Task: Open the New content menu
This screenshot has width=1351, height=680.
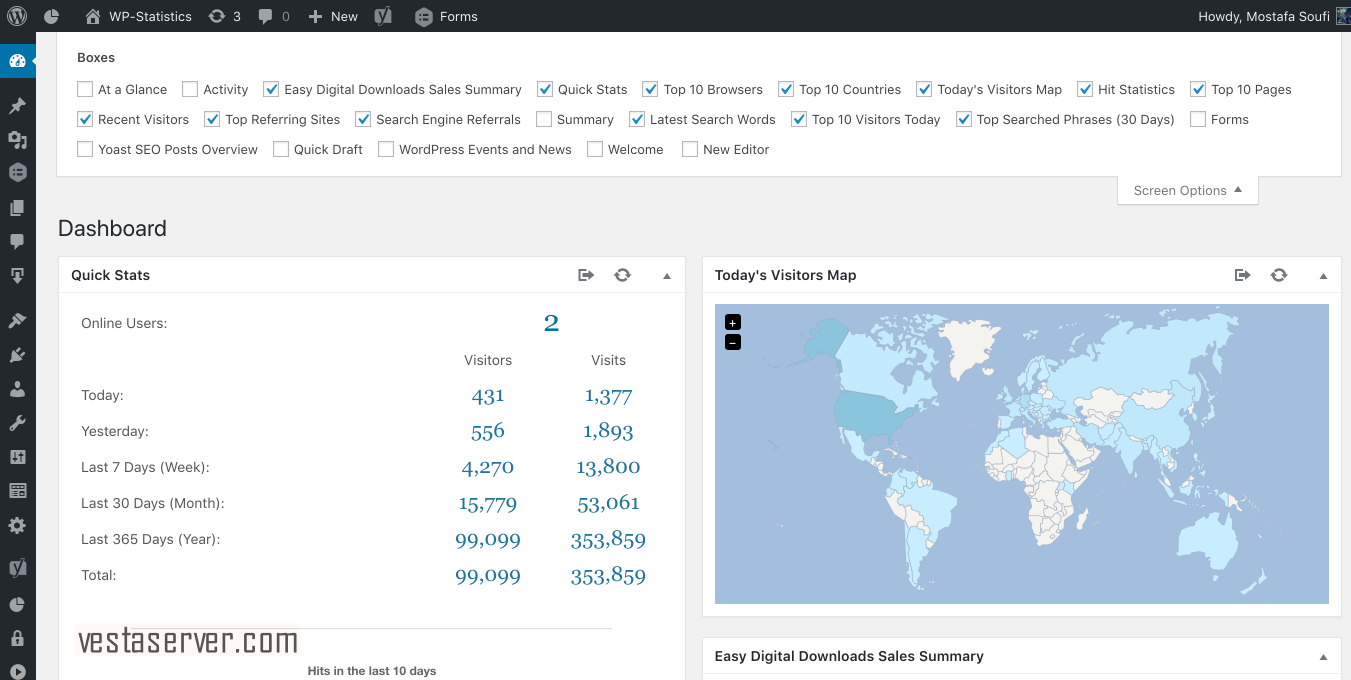Action: 333,16
